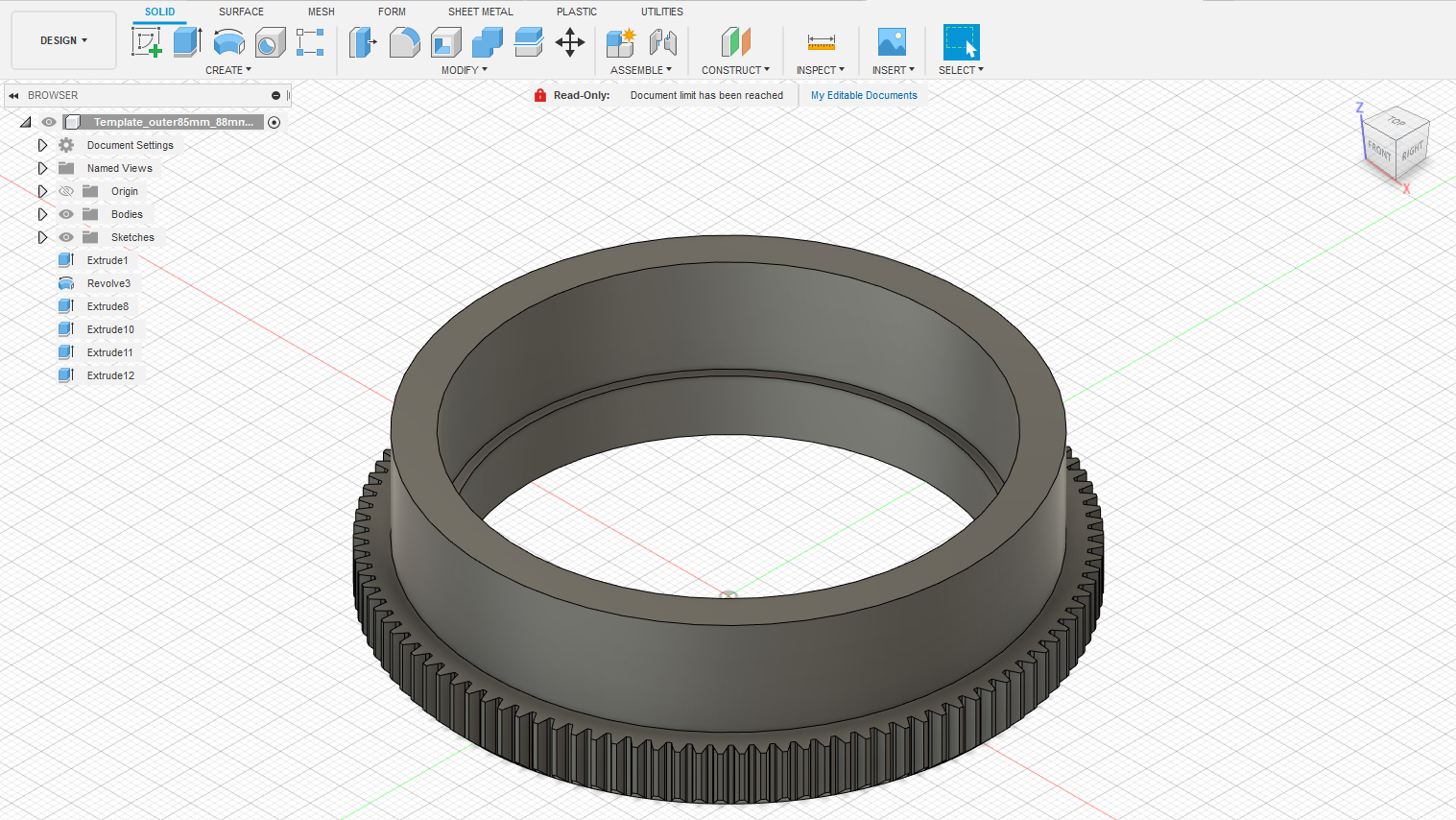Click the ViewCube RIGHT face
This screenshot has height=820, width=1456.
1413,152
